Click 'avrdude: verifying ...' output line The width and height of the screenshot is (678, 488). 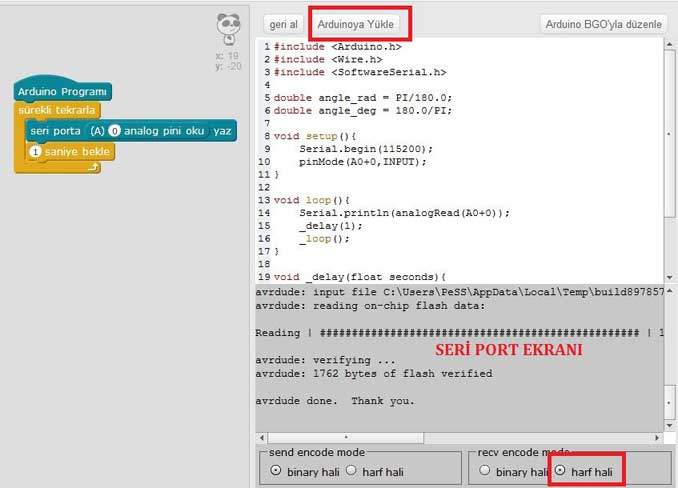(325, 360)
